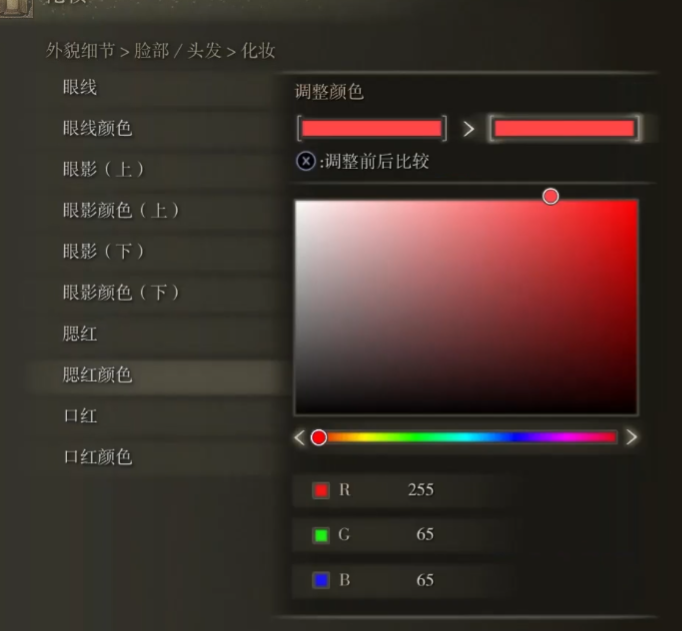
Task: Select the adjusted color preview swatch
Action: click(565, 128)
